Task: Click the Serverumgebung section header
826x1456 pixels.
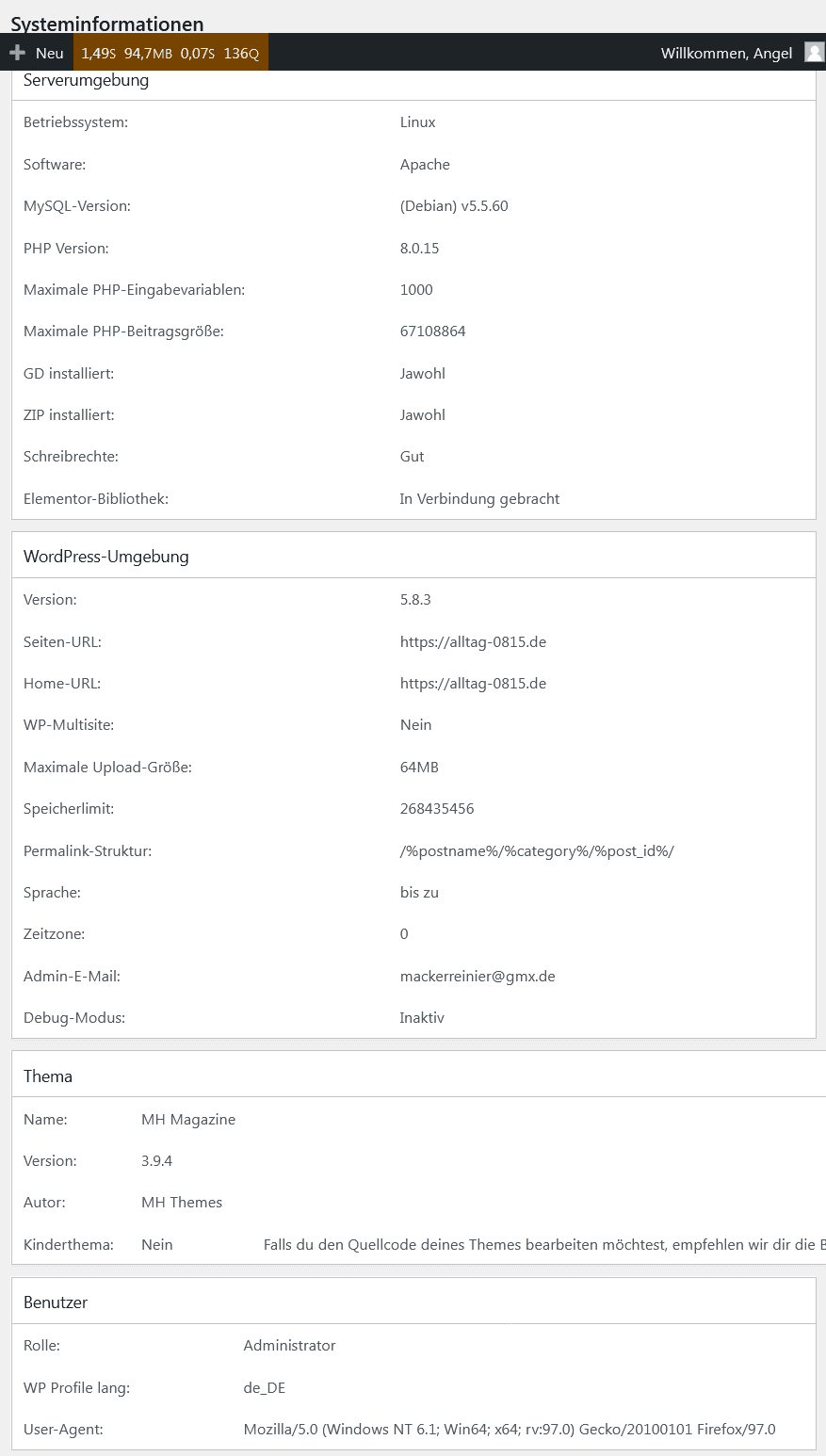Action: (87, 81)
